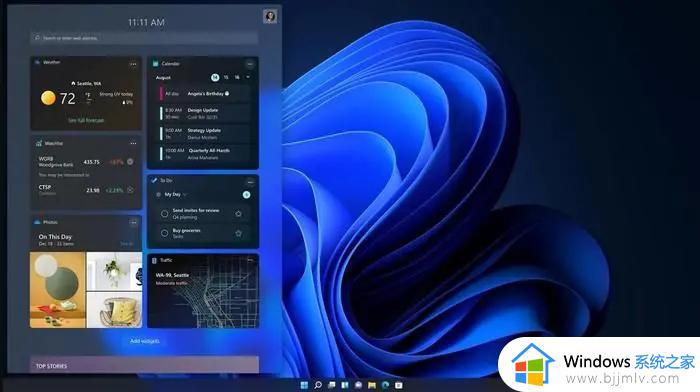700x392 pixels.
Task: Click the Calendar widget header icon
Action: click(155, 63)
